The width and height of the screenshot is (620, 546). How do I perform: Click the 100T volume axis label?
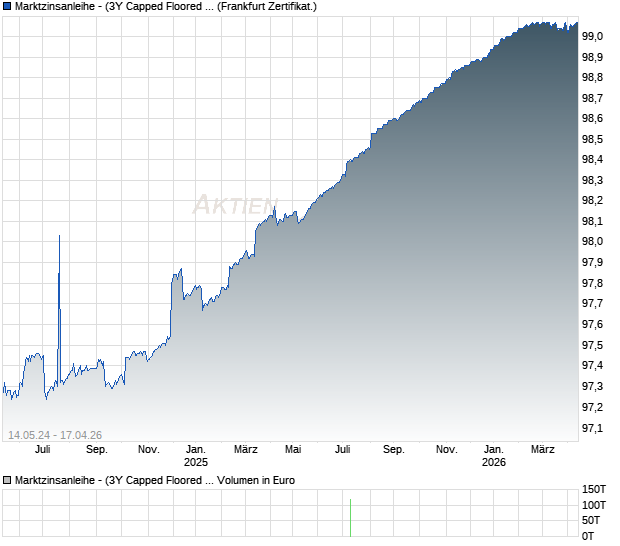click(x=594, y=505)
